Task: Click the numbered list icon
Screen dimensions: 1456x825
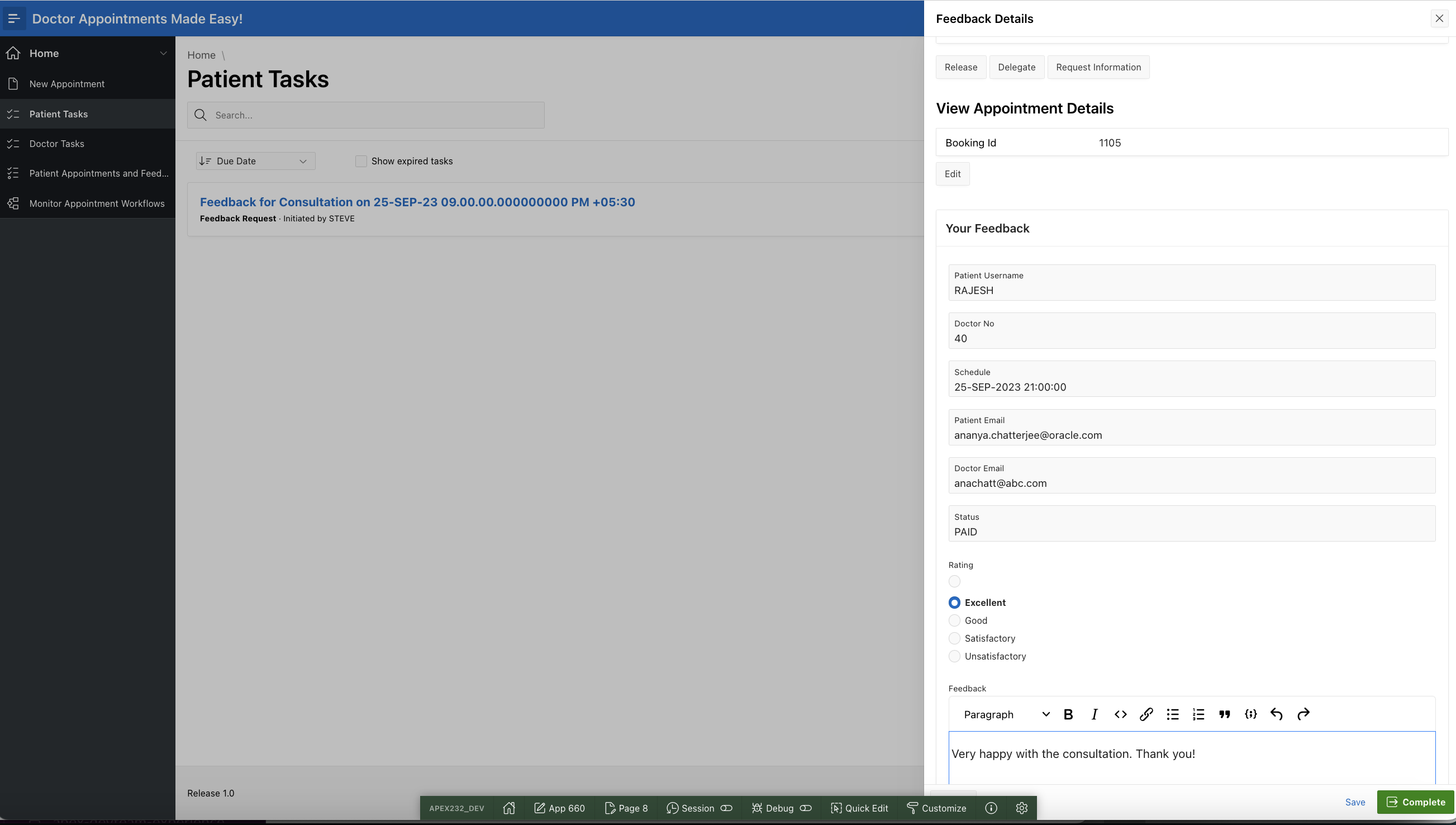Action: [x=1198, y=714]
